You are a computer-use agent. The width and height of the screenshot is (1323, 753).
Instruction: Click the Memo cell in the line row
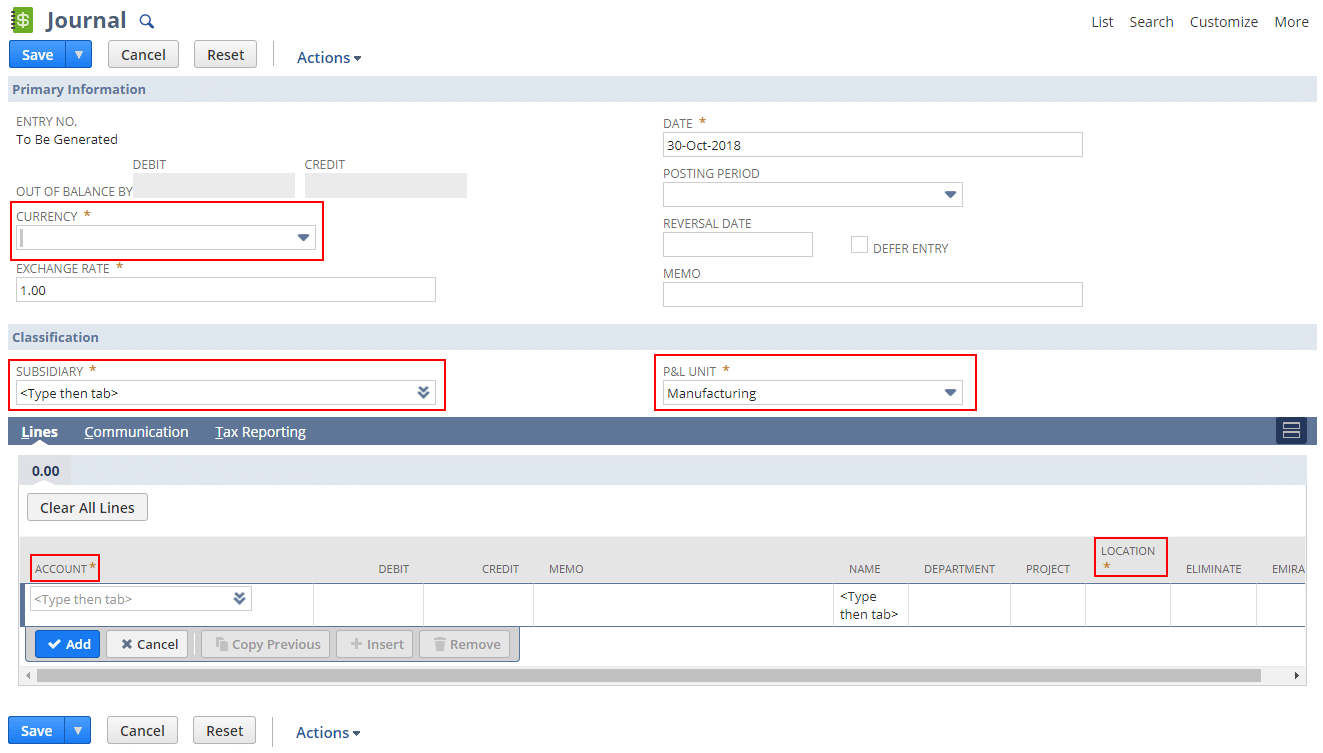(683, 605)
